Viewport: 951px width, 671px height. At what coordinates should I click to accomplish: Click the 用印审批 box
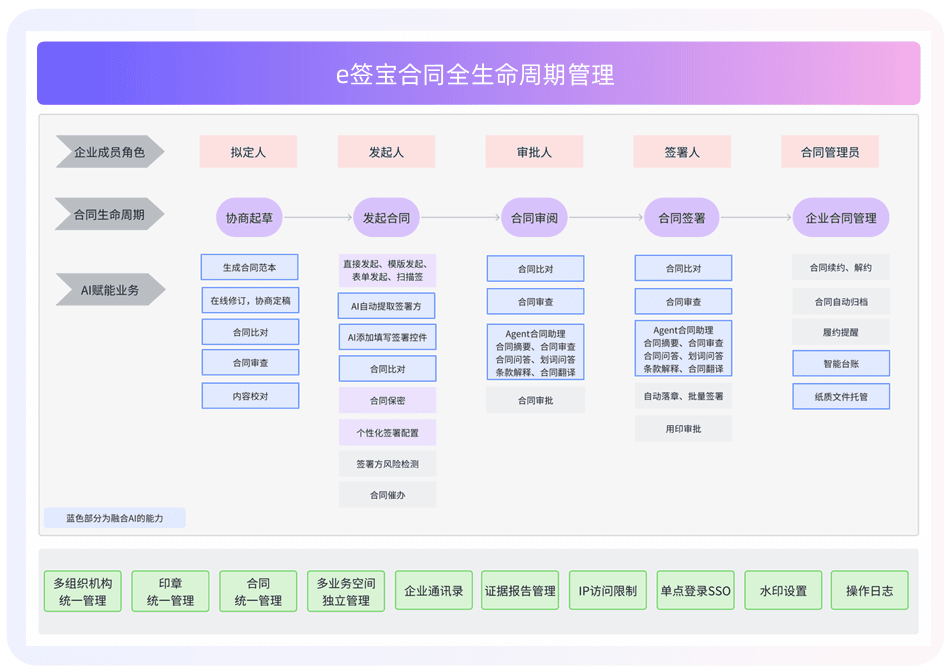tap(684, 428)
